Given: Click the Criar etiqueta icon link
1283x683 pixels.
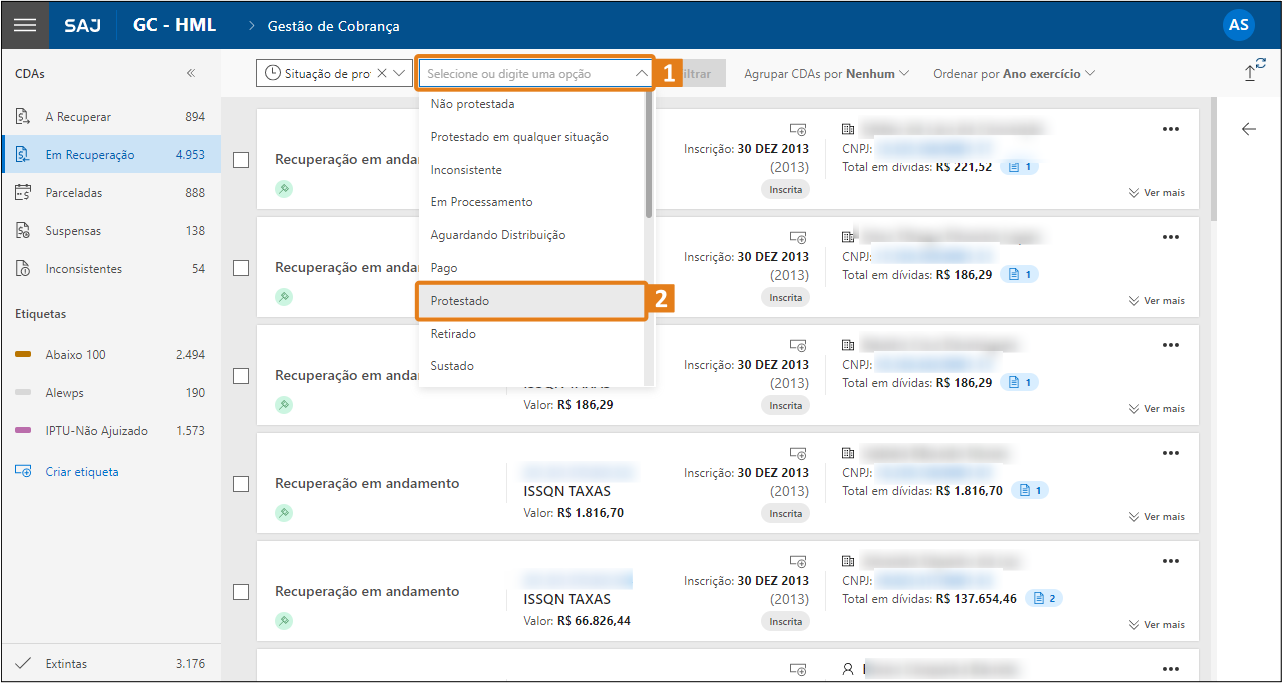Looking at the screenshot, I should coord(24,472).
